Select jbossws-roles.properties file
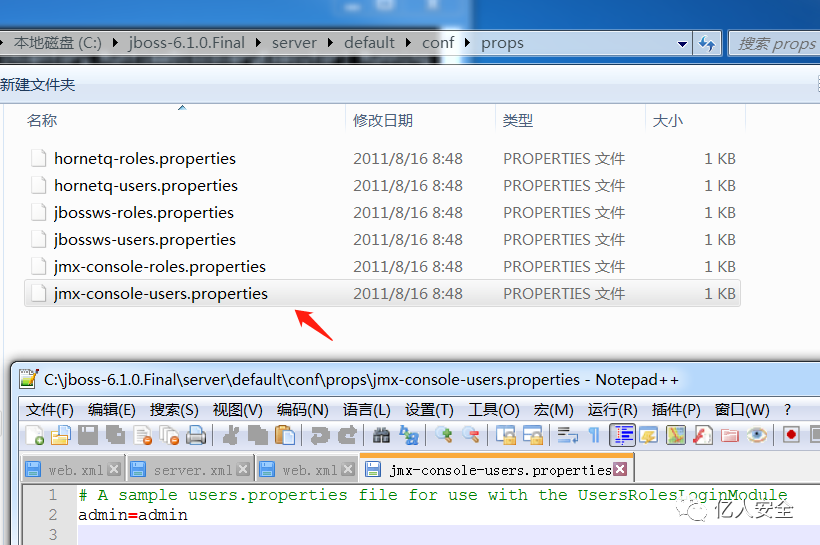Viewport: 820px width, 545px height. pyautogui.click(x=144, y=213)
